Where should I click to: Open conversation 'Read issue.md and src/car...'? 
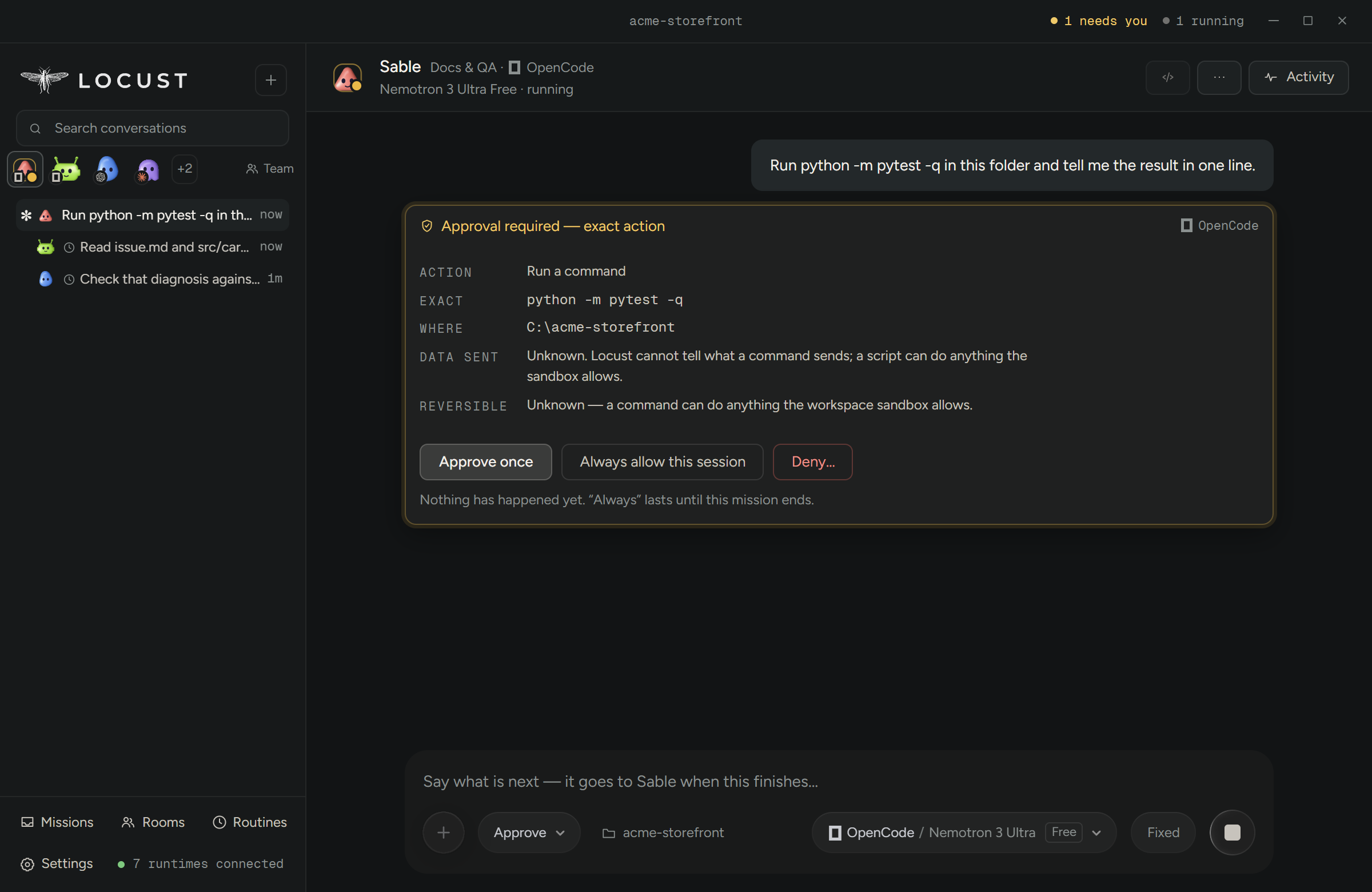tap(152, 247)
